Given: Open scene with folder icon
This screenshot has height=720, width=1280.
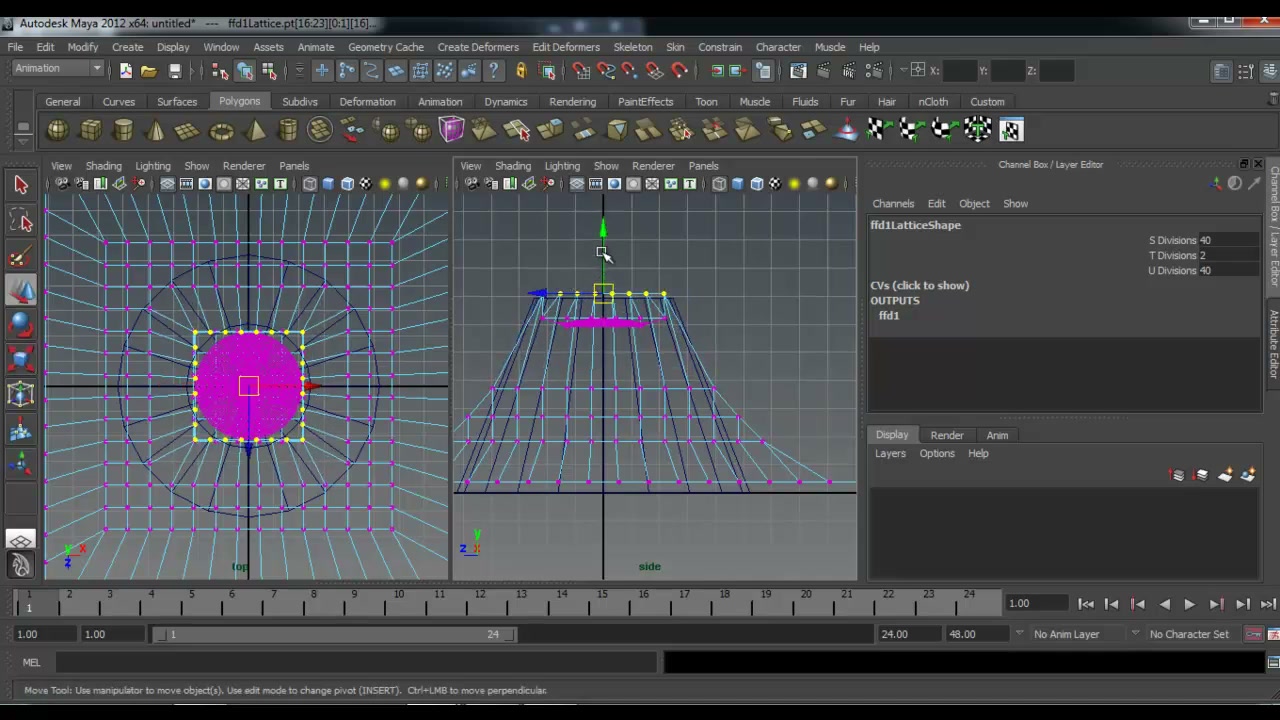Looking at the screenshot, I should pyautogui.click(x=148, y=70).
